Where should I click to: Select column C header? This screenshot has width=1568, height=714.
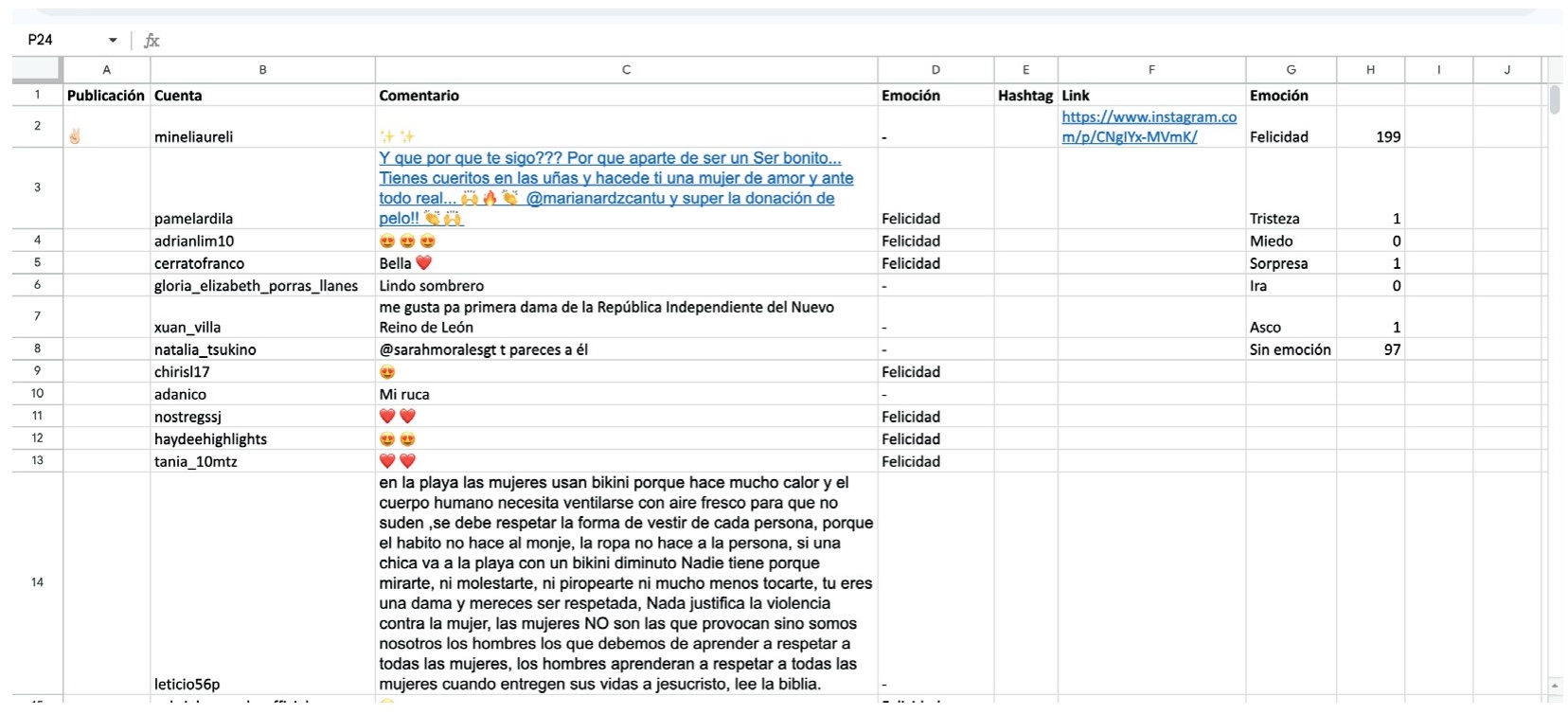(626, 69)
